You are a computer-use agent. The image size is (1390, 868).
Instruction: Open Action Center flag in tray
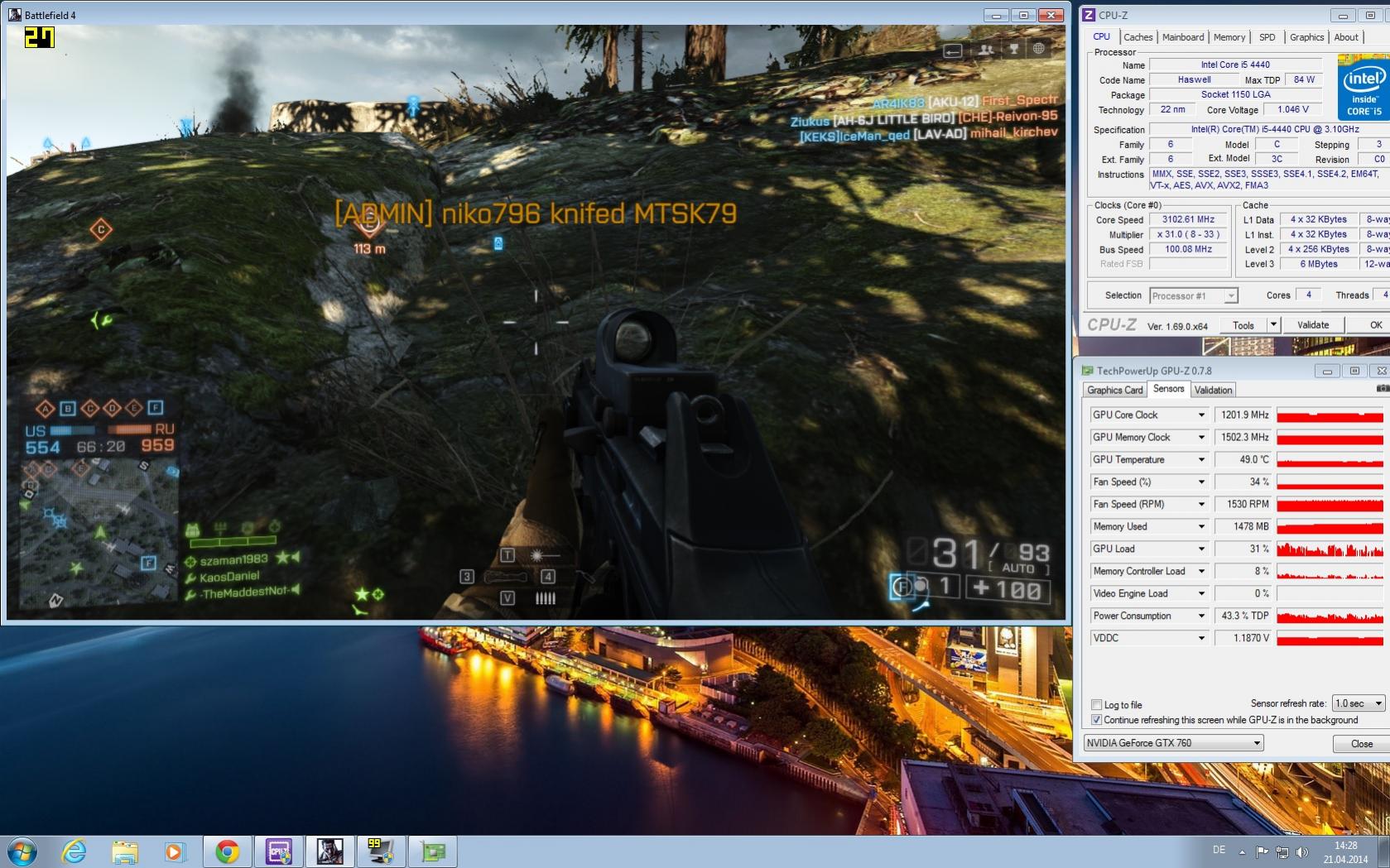[1262, 851]
